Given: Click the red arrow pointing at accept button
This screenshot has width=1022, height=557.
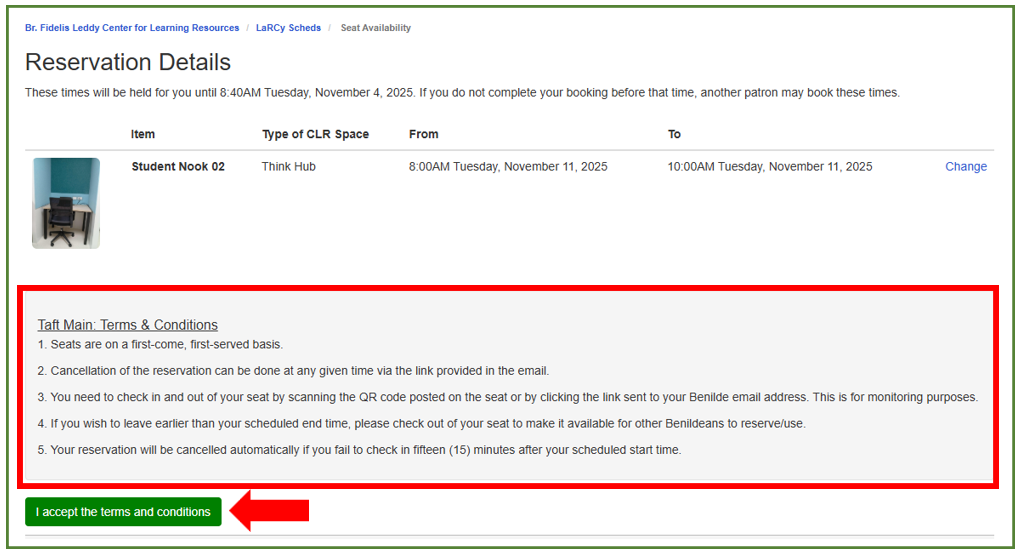Looking at the screenshot, I should (x=270, y=511).
